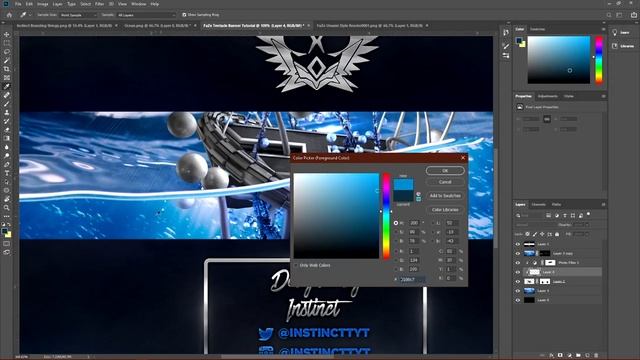
Task: Select the Eraser tool
Action: 7,130
